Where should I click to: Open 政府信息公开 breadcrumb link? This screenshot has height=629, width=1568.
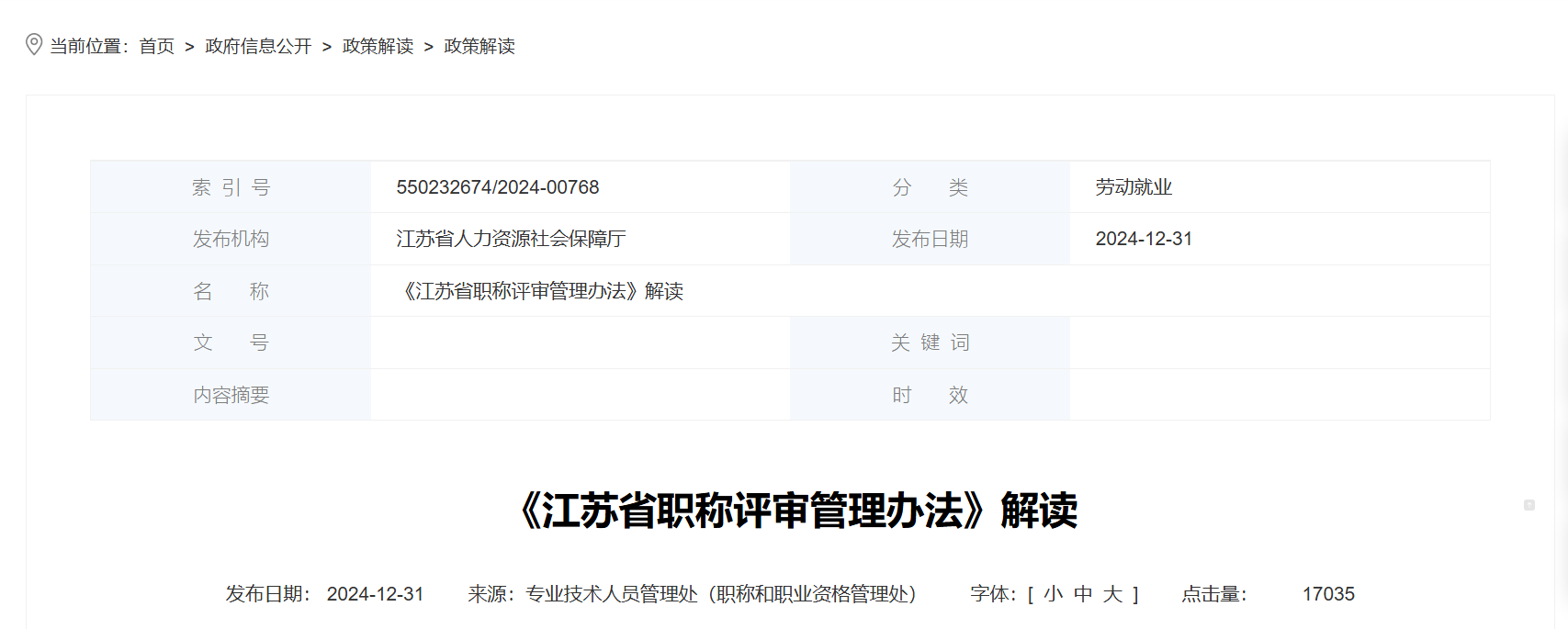[x=258, y=46]
